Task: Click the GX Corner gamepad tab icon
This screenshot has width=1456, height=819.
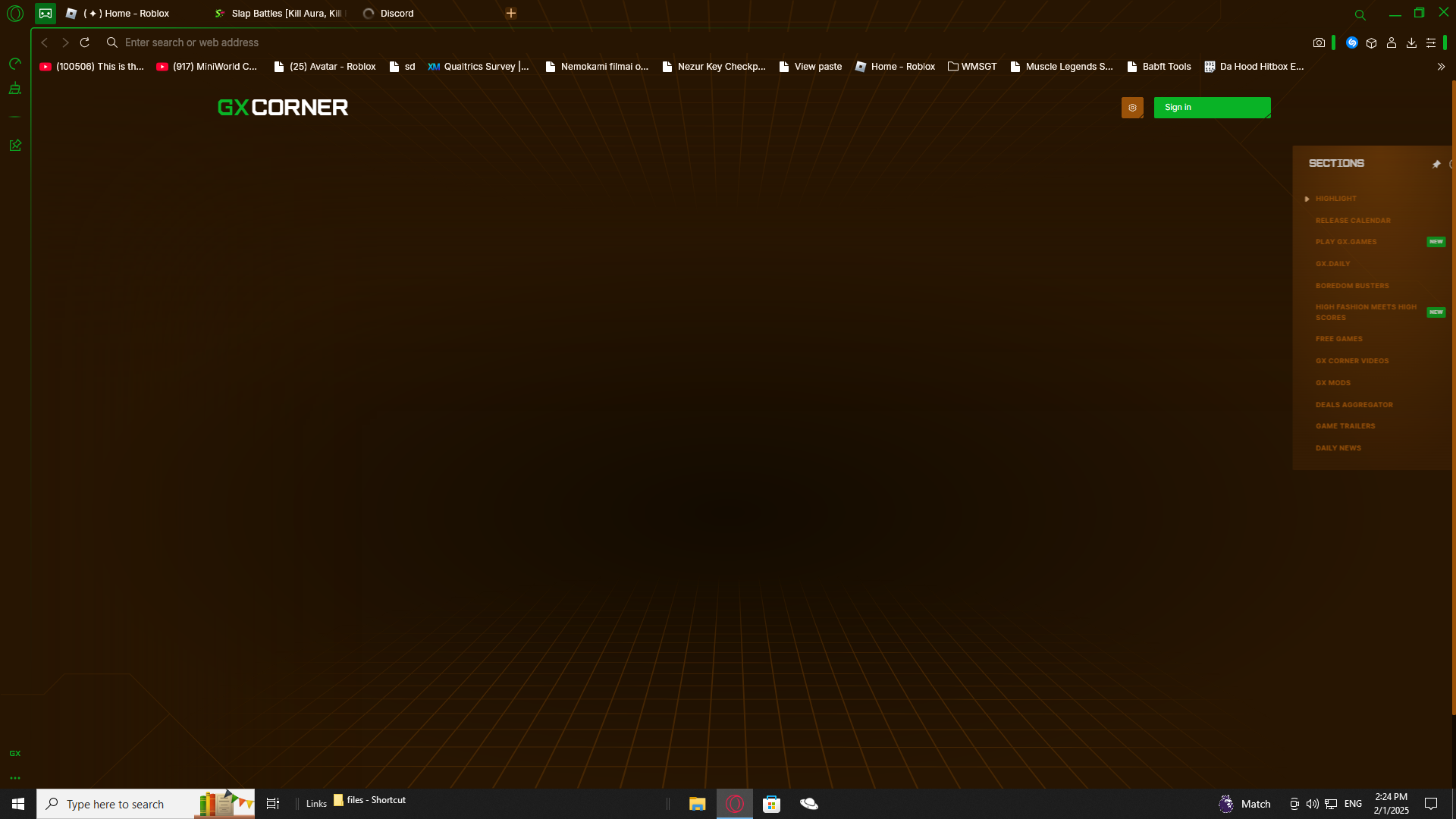Action: tap(45, 13)
